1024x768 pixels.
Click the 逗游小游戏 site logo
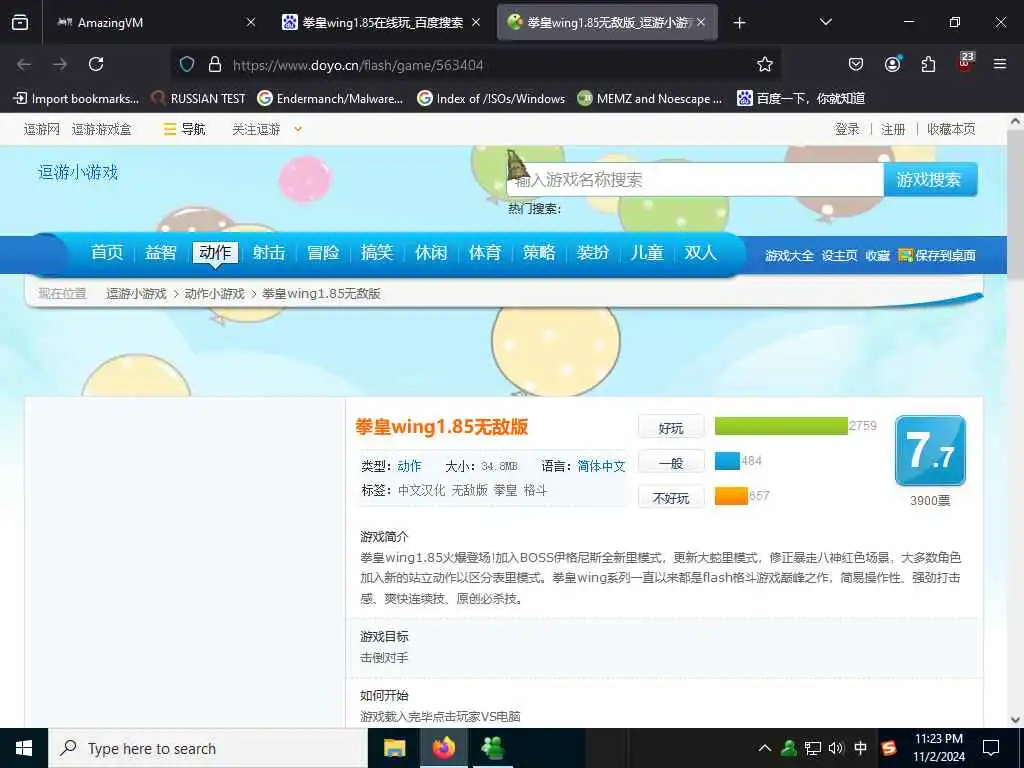pyautogui.click(x=78, y=172)
